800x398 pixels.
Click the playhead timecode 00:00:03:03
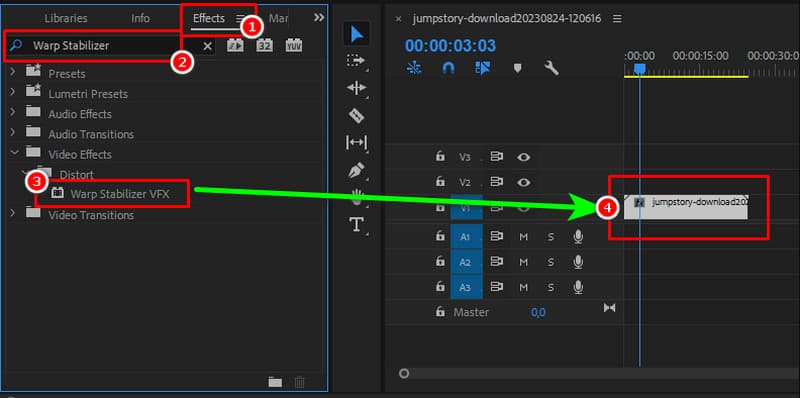point(450,46)
